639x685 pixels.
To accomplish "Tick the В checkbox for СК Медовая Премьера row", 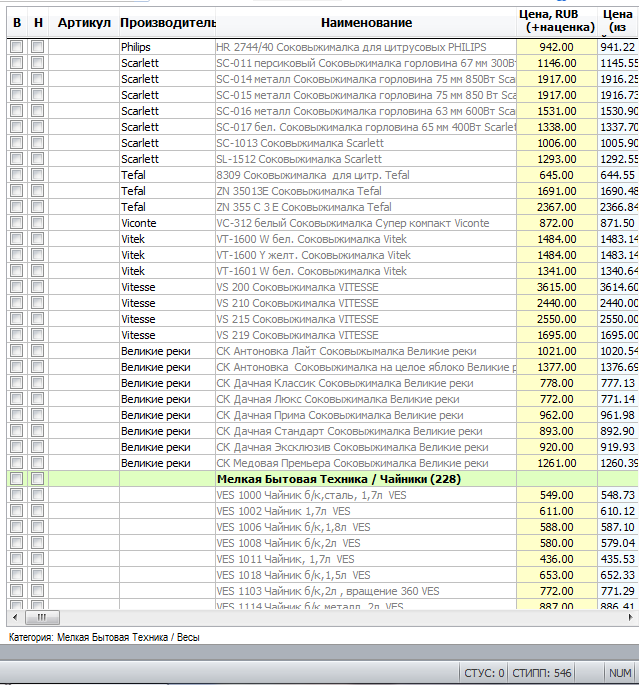I will coord(17,463).
